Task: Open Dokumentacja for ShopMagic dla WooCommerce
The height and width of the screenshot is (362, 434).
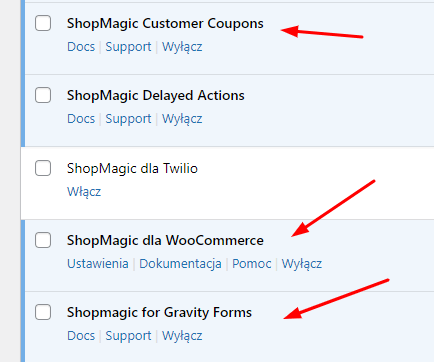Action: (180, 264)
